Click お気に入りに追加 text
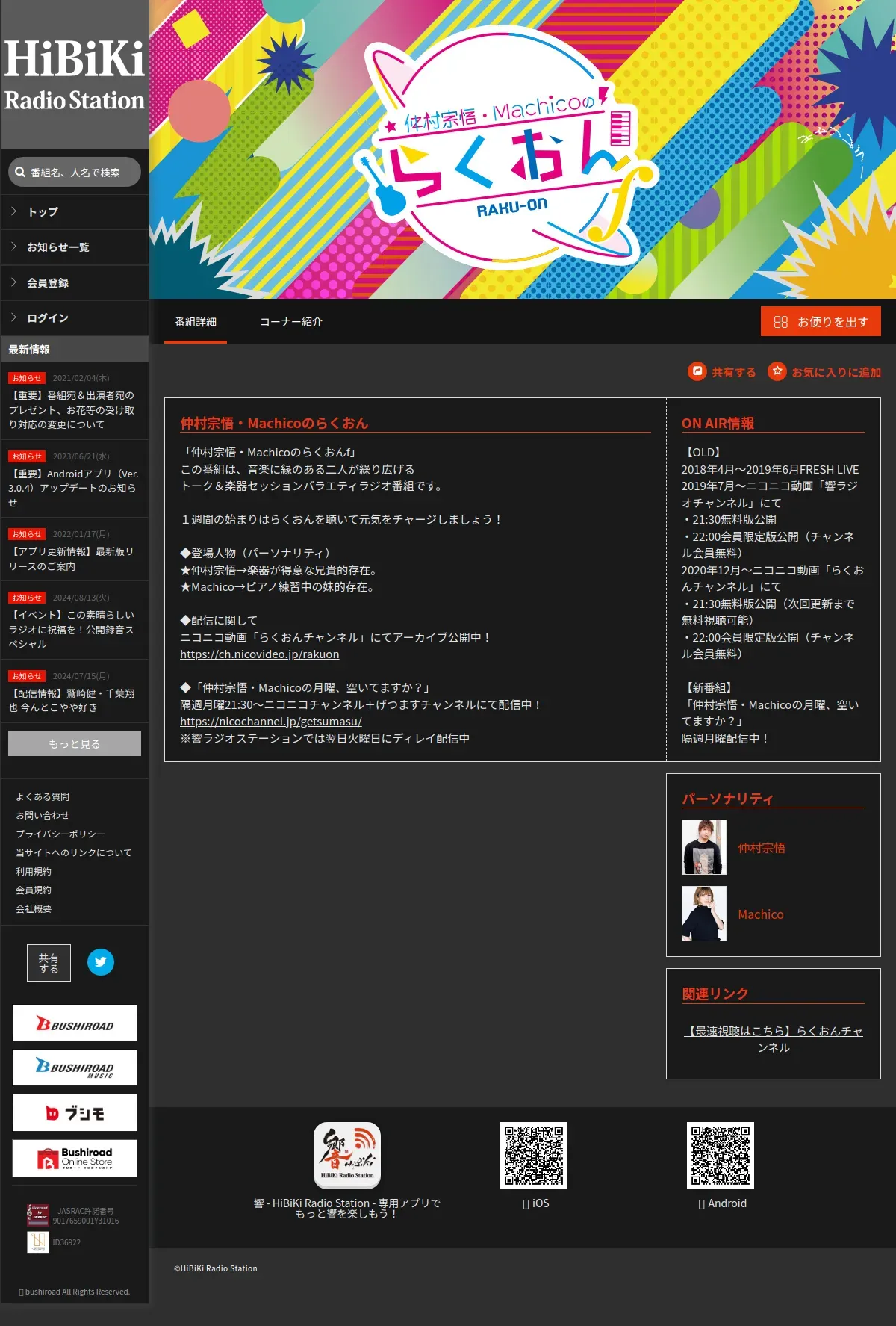Screen dimensions: 896x1326 pyautogui.click(x=836, y=372)
